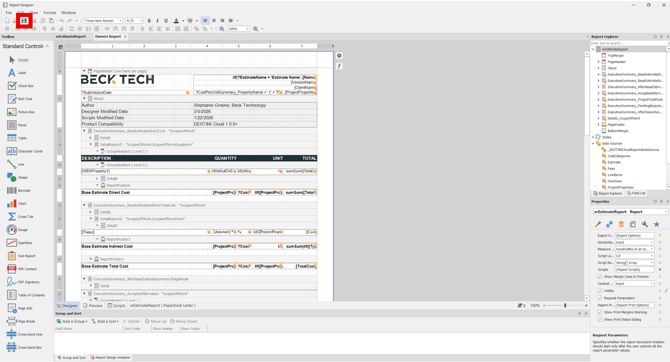This screenshot has height=362, width=670.
Task: Click the favorites star in Properties panel
Action: point(657,224)
